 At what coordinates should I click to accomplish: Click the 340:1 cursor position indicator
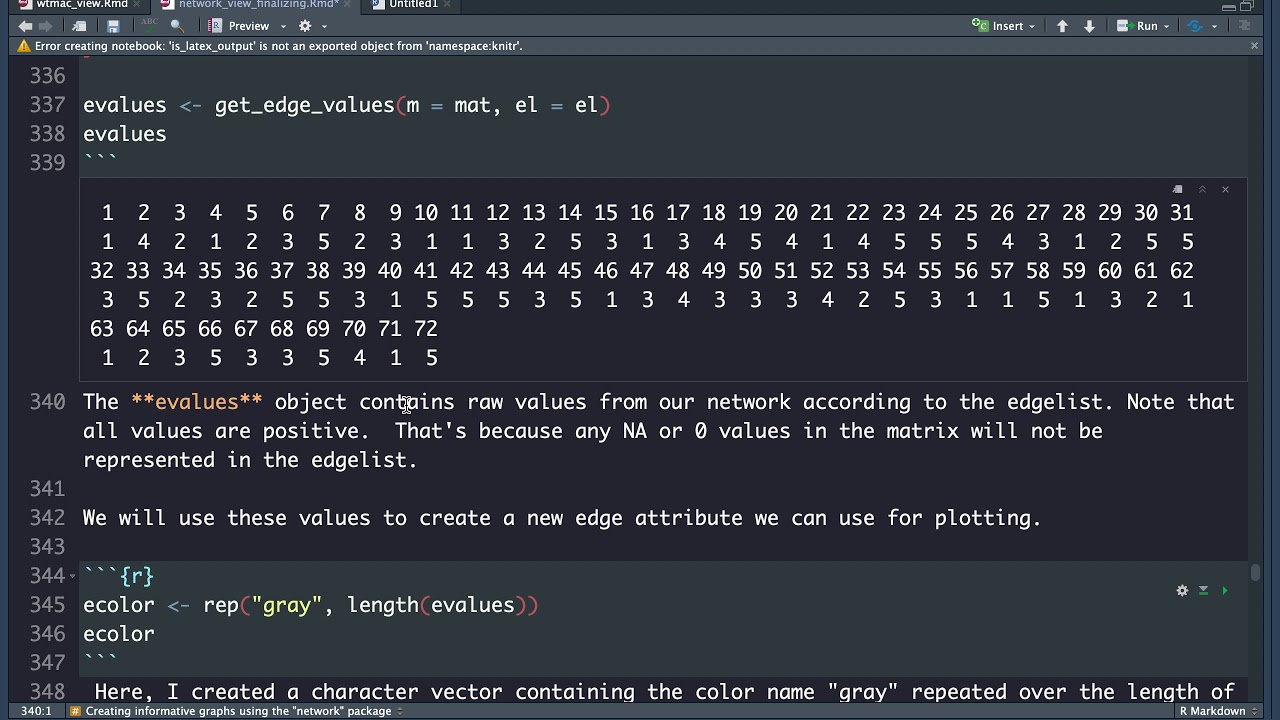(36, 711)
